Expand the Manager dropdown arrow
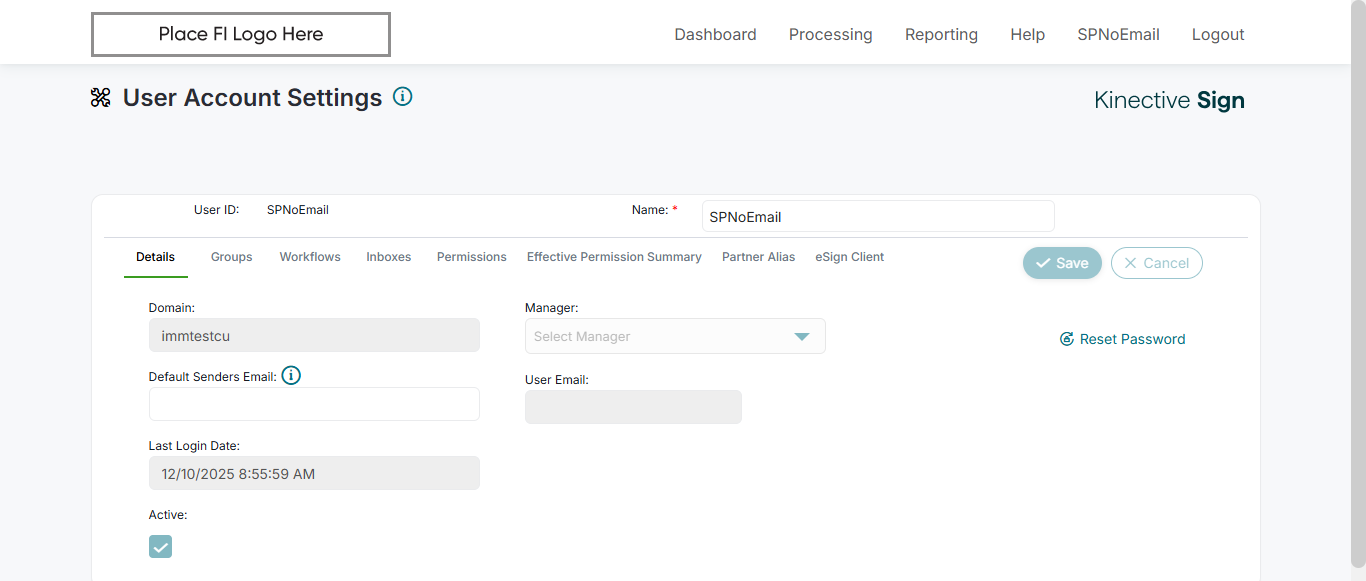The height and width of the screenshot is (581, 1366). tap(801, 337)
